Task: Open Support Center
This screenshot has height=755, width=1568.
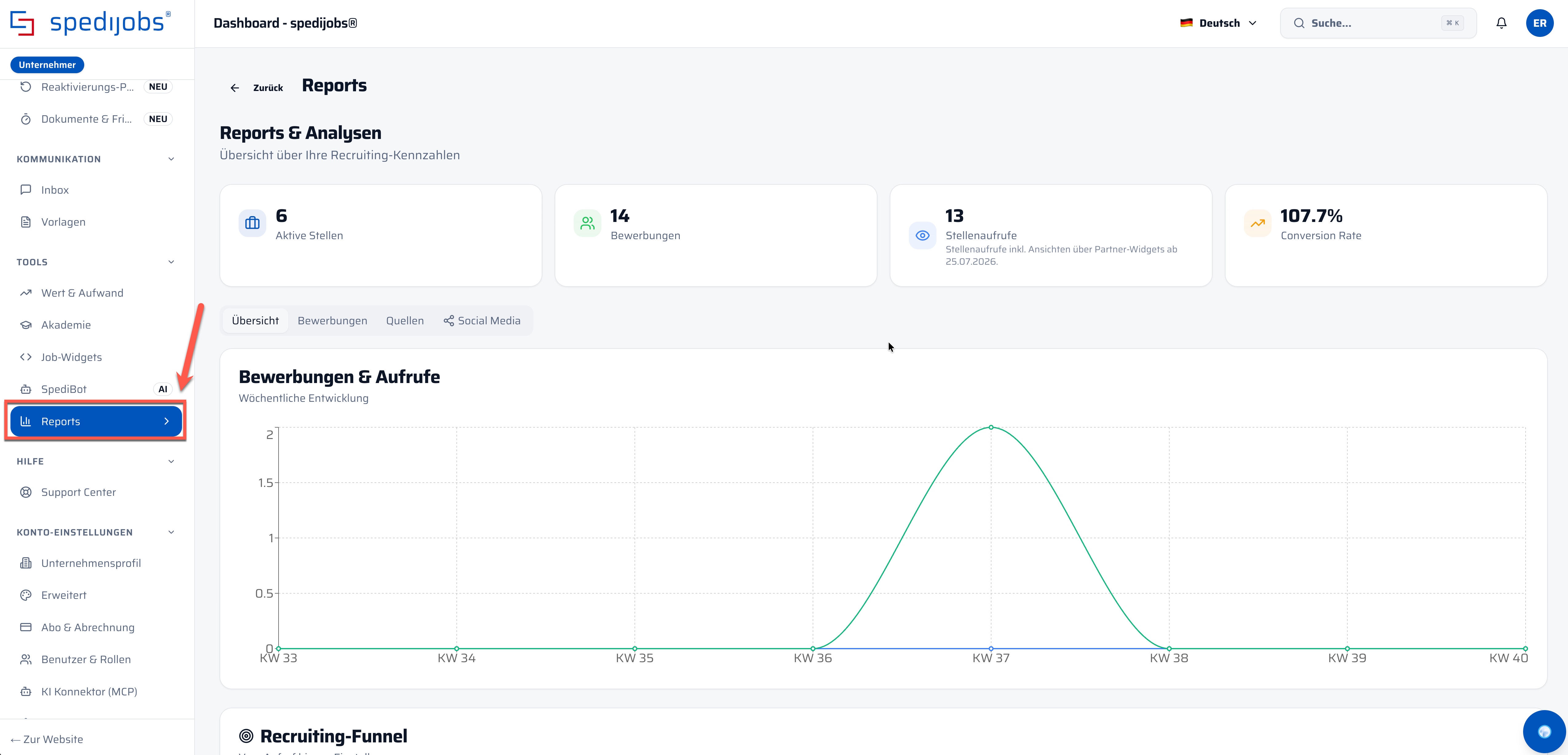Action: point(96,492)
